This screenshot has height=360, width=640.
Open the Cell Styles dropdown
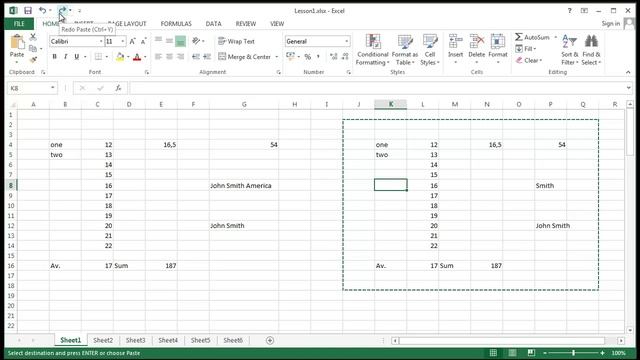[430, 50]
